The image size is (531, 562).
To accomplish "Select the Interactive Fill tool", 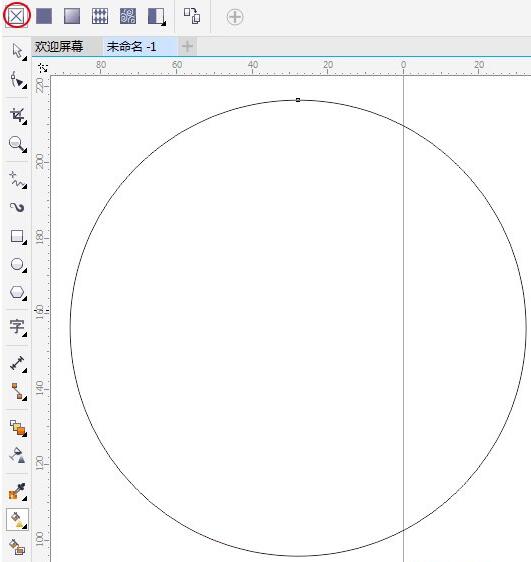I will (17, 520).
